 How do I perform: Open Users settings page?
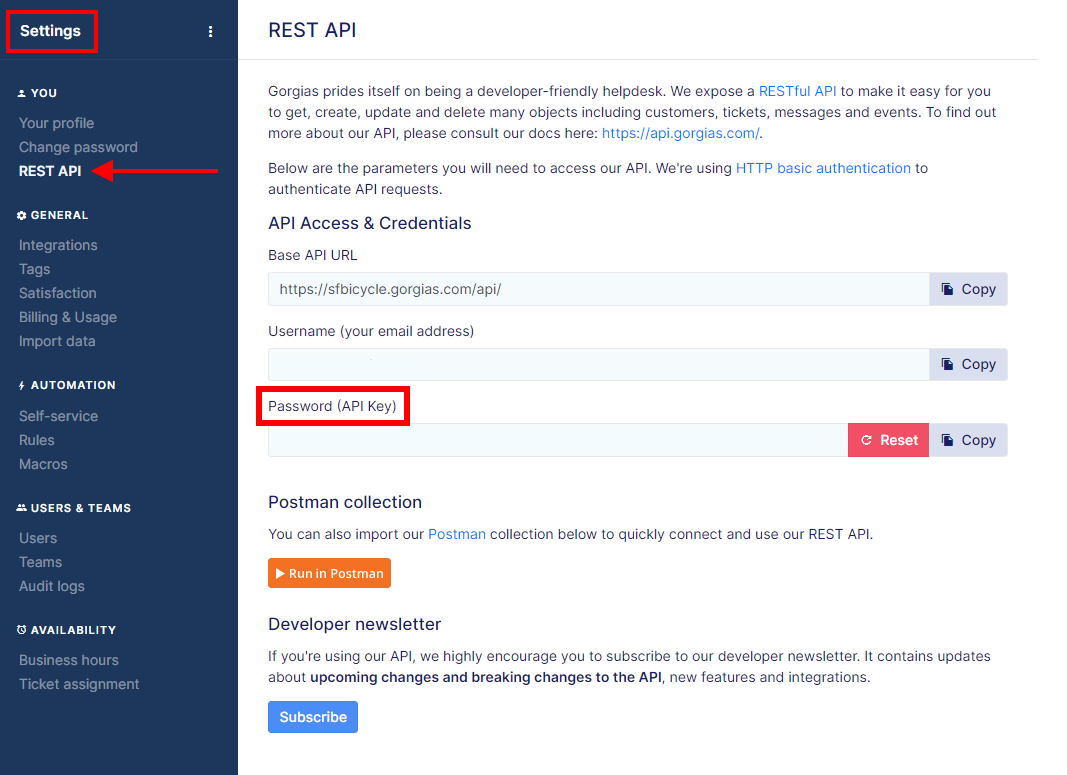(38, 538)
